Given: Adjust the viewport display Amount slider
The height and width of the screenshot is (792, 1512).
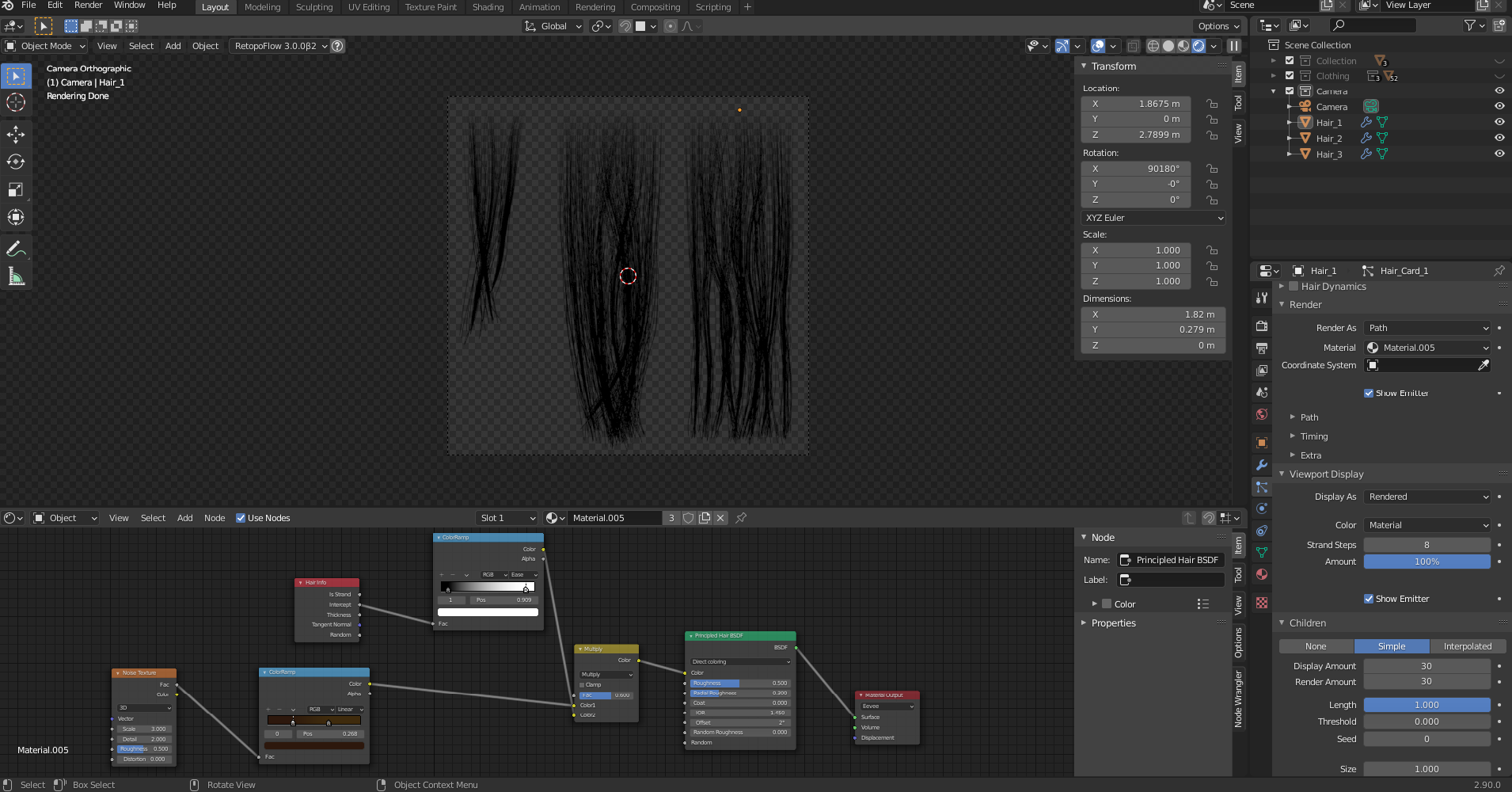Looking at the screenshot, I should [x=1427, y=562].
